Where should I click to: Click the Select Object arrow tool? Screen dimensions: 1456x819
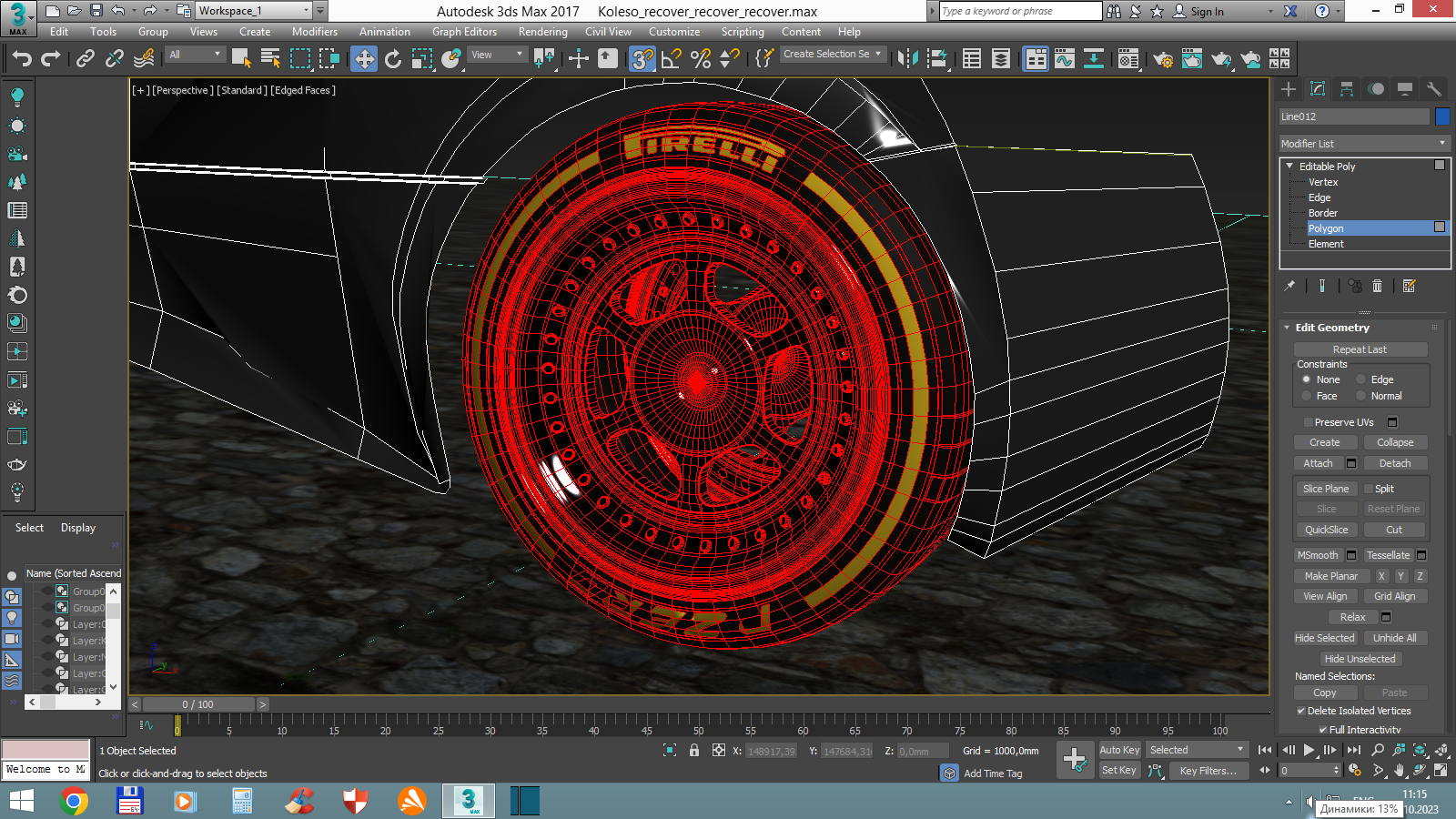click(241, 59)
